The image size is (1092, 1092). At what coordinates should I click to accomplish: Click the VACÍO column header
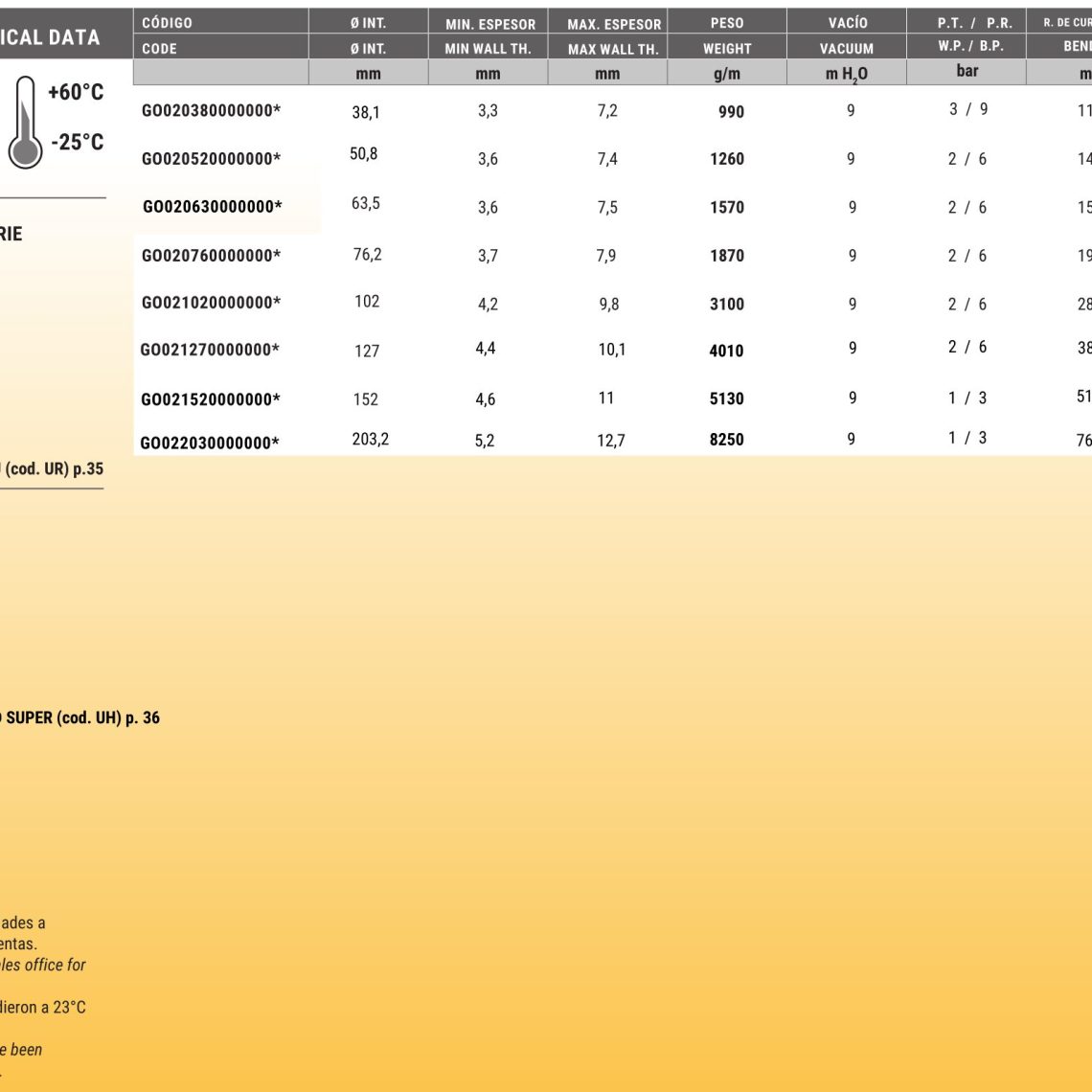tap(847, 23)
